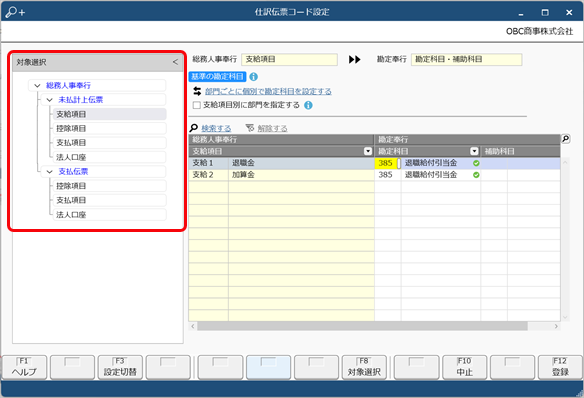This screenshot has width=584, height=398.
Task: Click the F12 登録 button
Action: coord(560,367)
